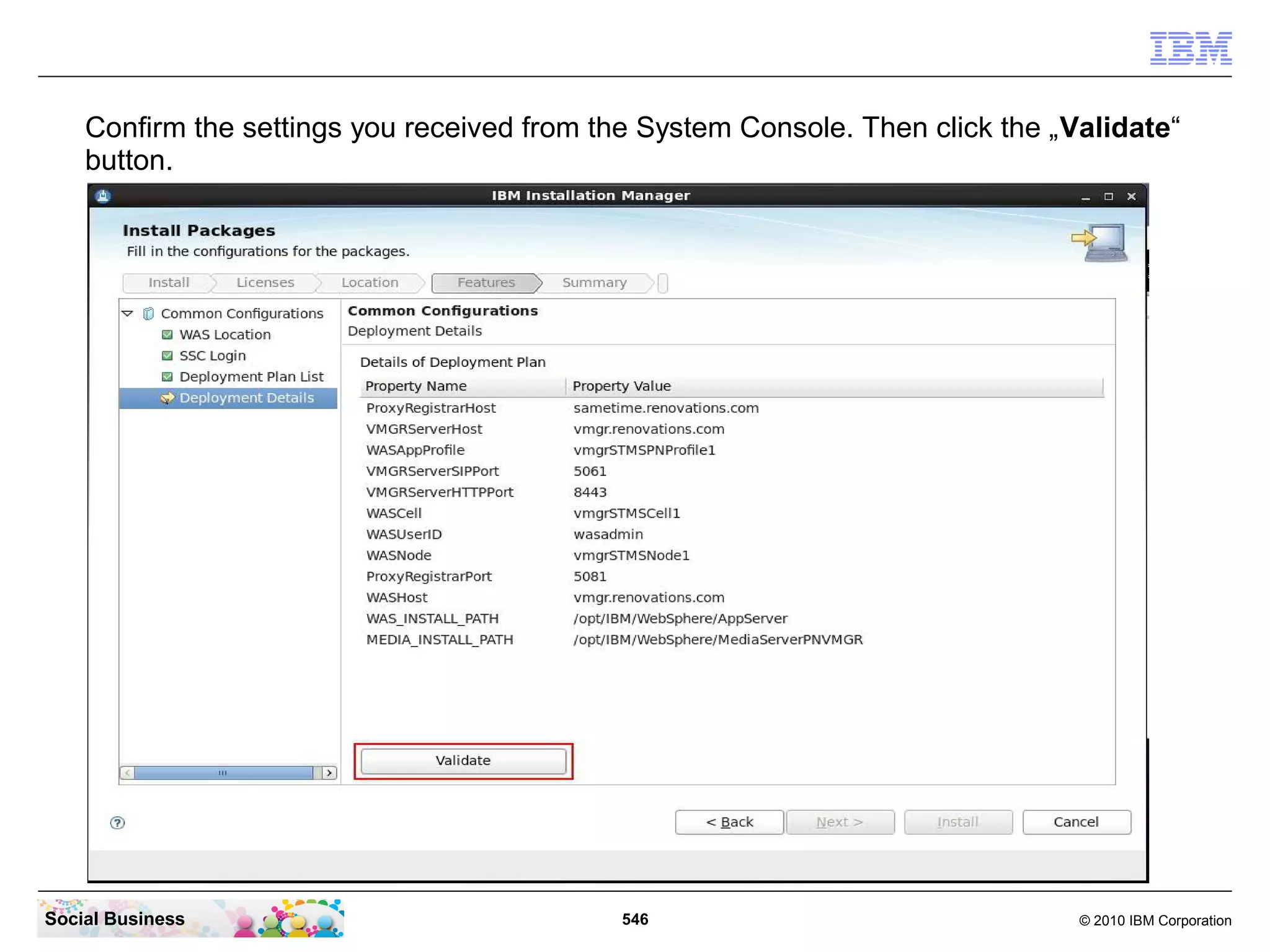This screenshot has width=1270, height=952.
Task: Cancel the installation wizard
Action: click(1077, 822)
